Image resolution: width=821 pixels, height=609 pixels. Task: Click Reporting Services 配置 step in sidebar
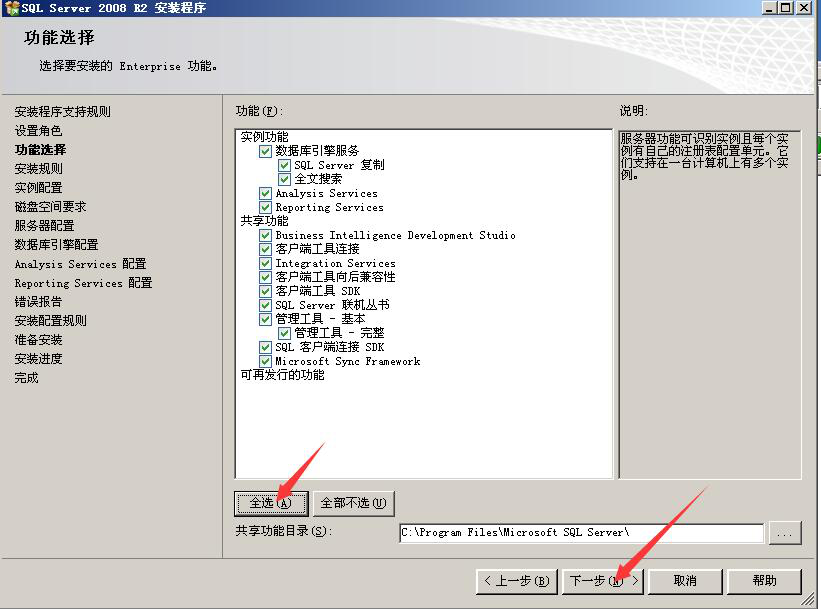(x=83, y=283)
